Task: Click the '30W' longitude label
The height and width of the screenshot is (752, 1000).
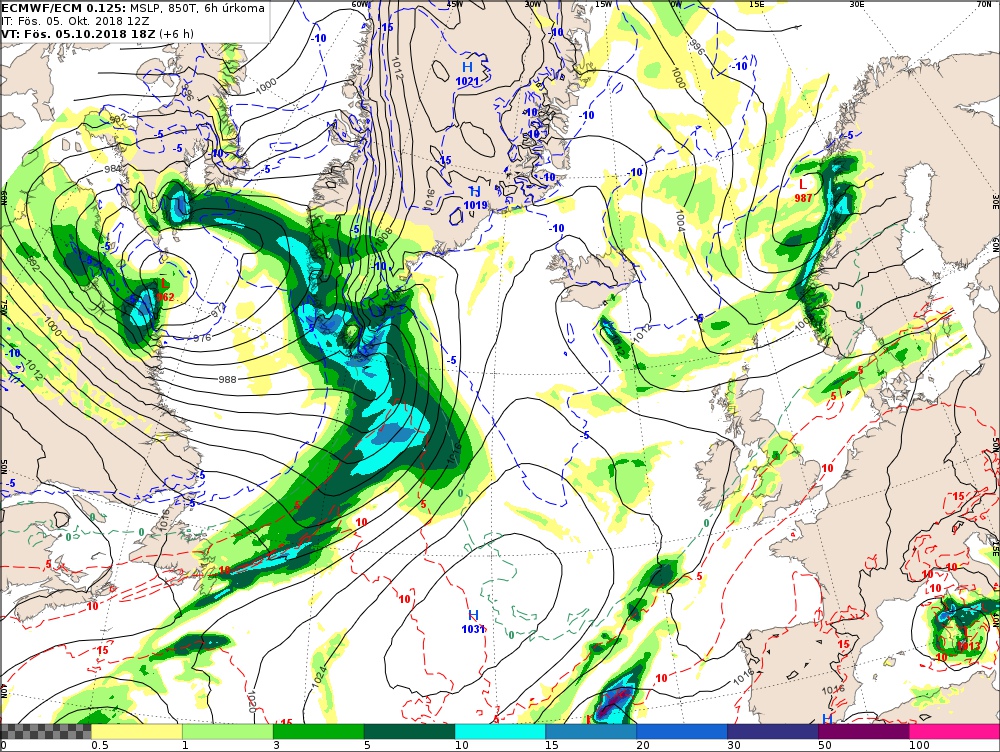Action: tap(532, 4)
